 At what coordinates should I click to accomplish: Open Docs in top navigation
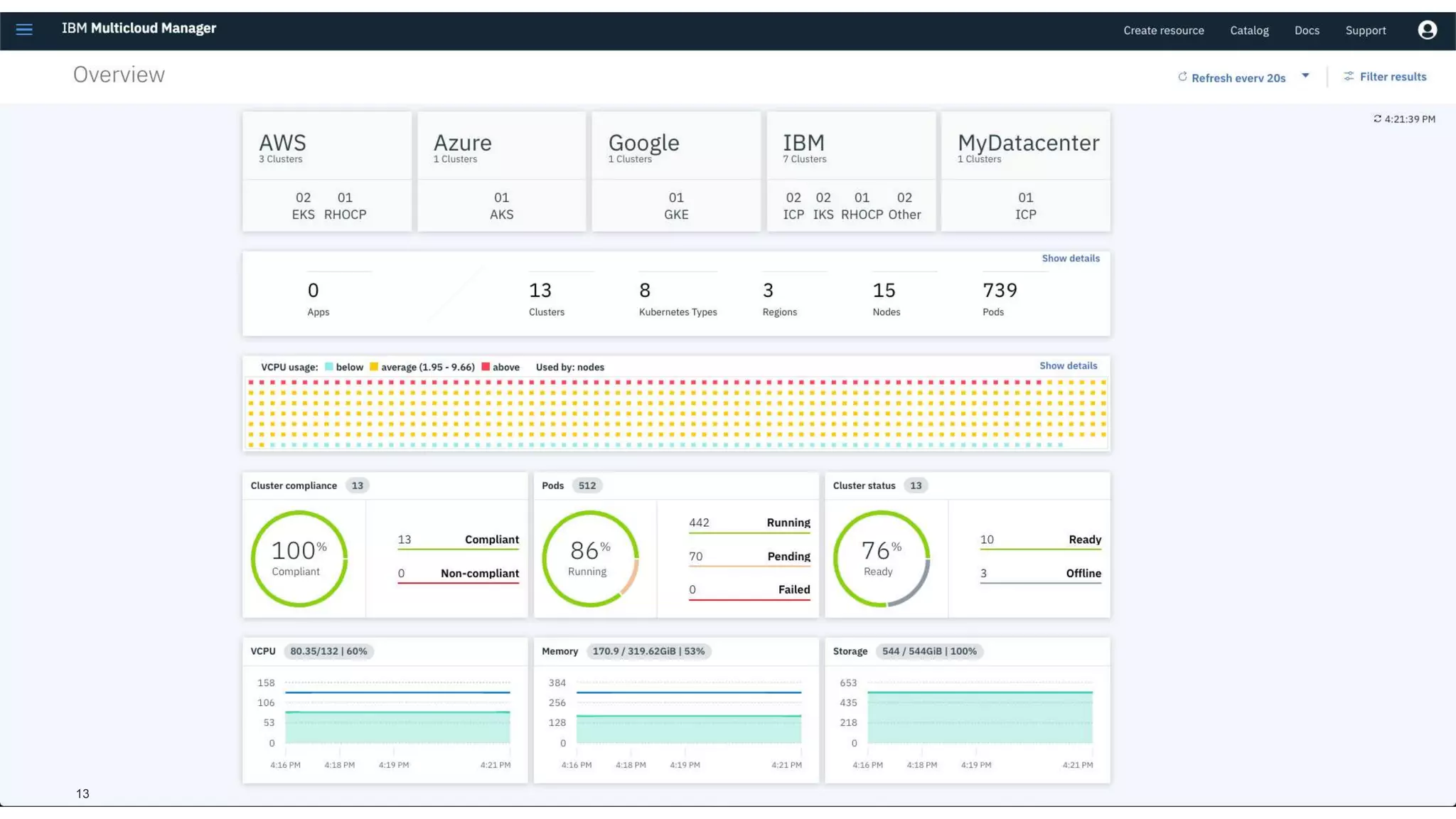point(1307,31)
